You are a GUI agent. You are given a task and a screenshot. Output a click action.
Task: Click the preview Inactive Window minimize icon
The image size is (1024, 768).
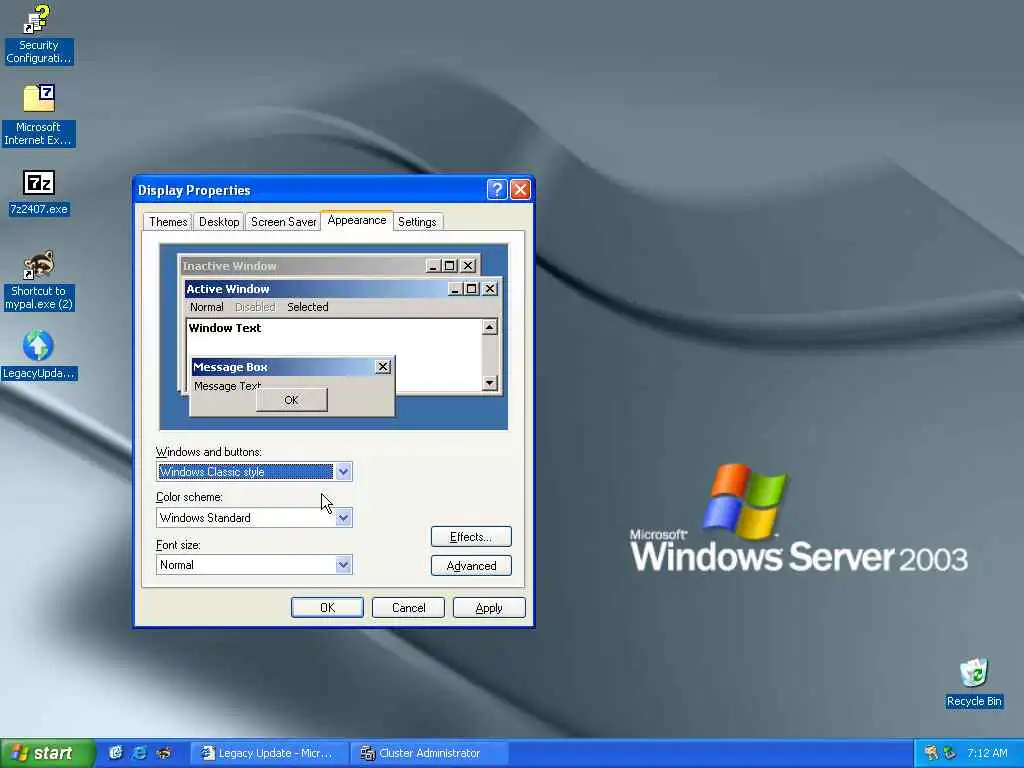click(x=433, y=266)
